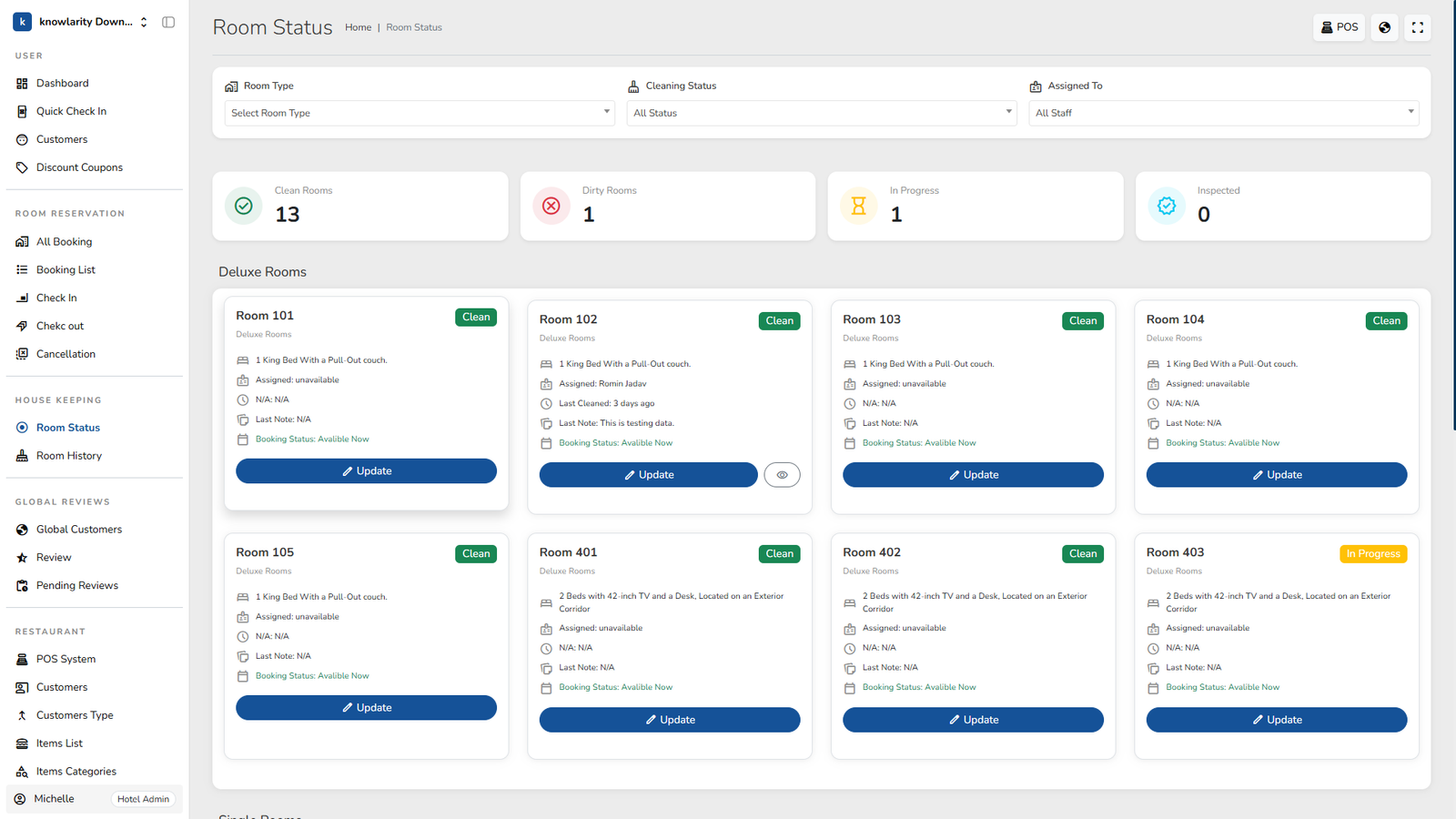This screenshot has width=1456, height=819.
Task: Open the Assigned To staff dropdown
Action: tap(1223, 113)
